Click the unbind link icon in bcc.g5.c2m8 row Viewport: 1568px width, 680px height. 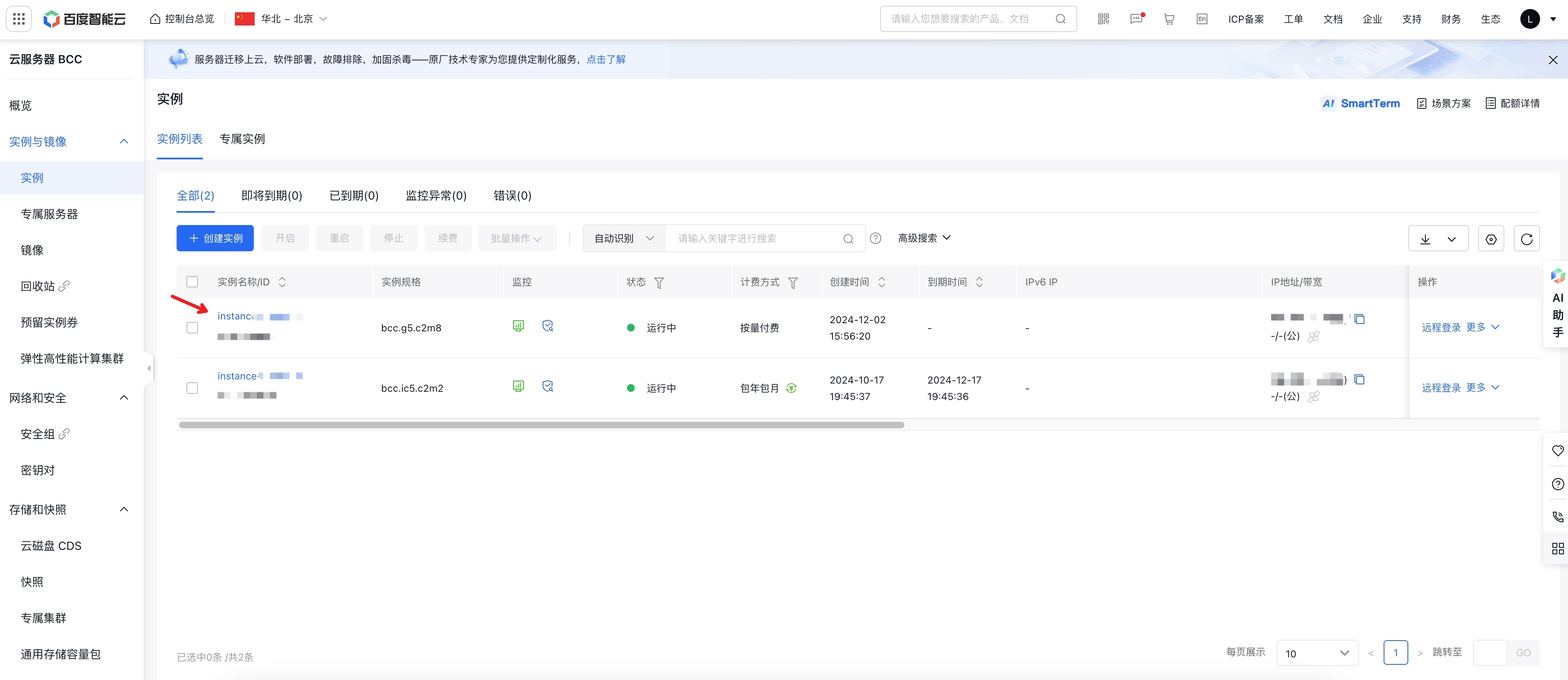pos(1313,336)
